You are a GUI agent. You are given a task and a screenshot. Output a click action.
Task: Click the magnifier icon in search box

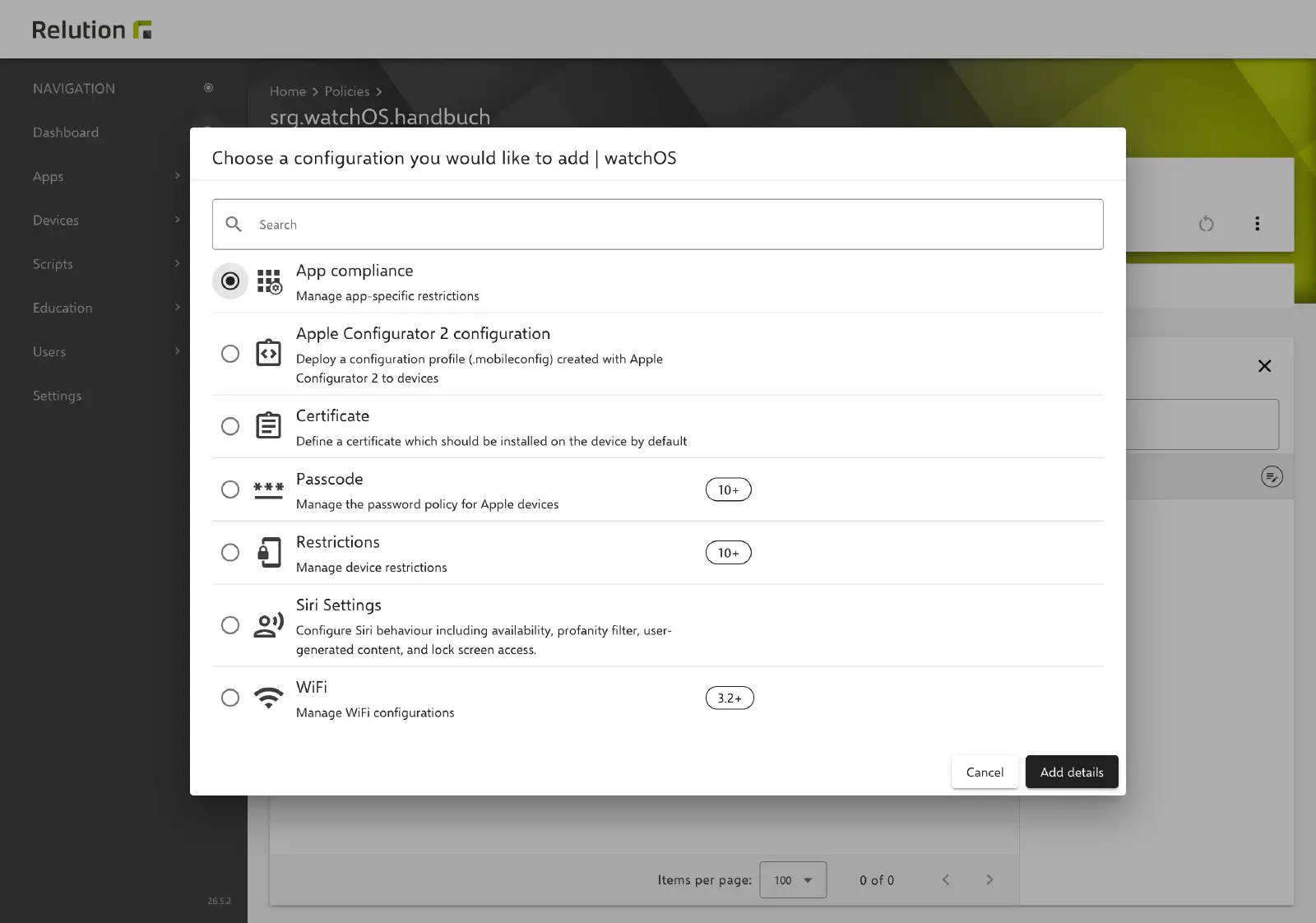coord(234,225)
